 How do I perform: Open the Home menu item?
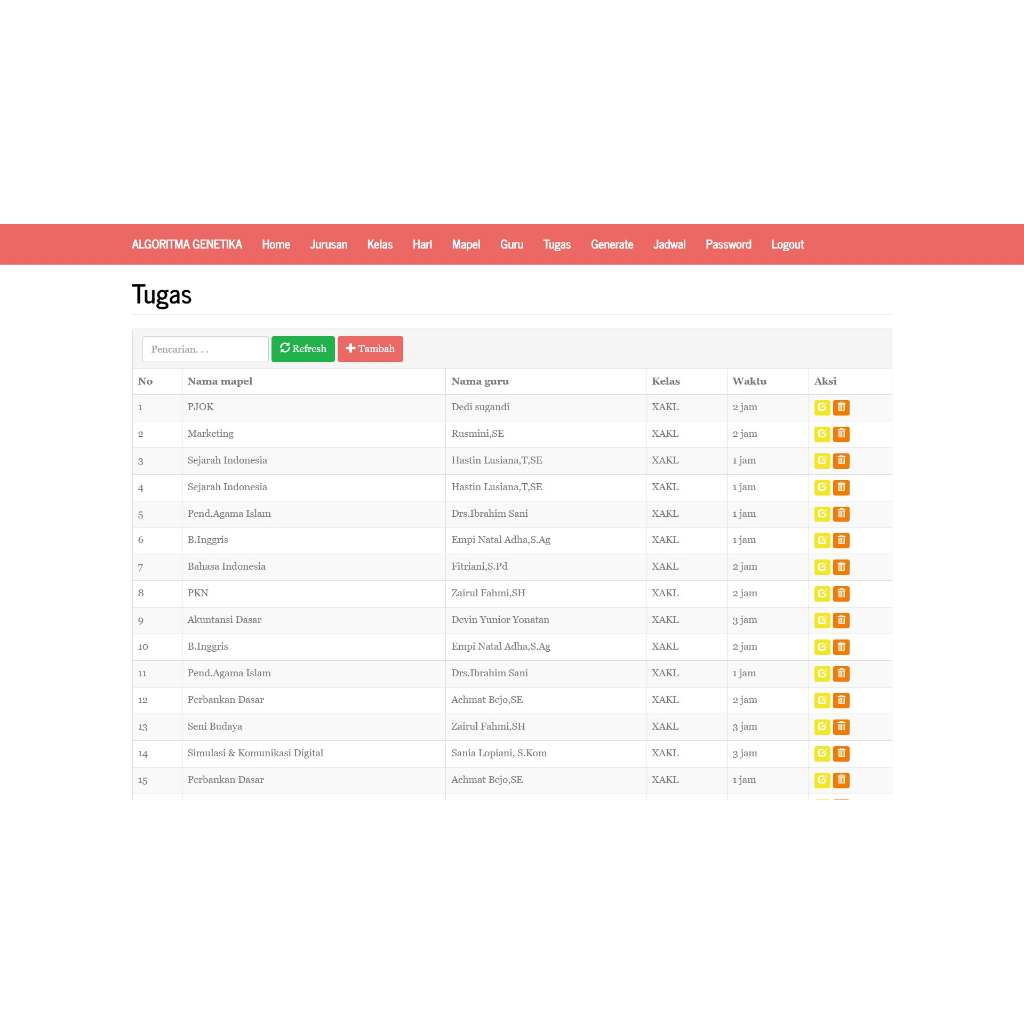click(x=276, y=244)
